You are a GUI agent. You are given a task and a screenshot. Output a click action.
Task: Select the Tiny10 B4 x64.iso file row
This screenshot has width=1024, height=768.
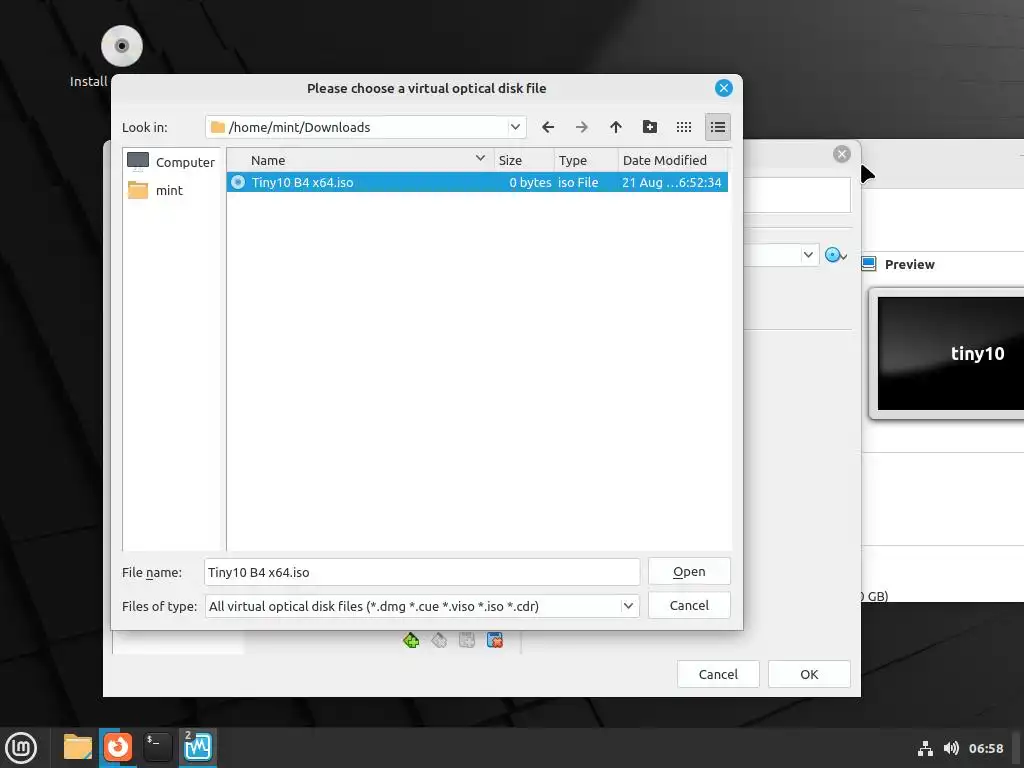477,182
